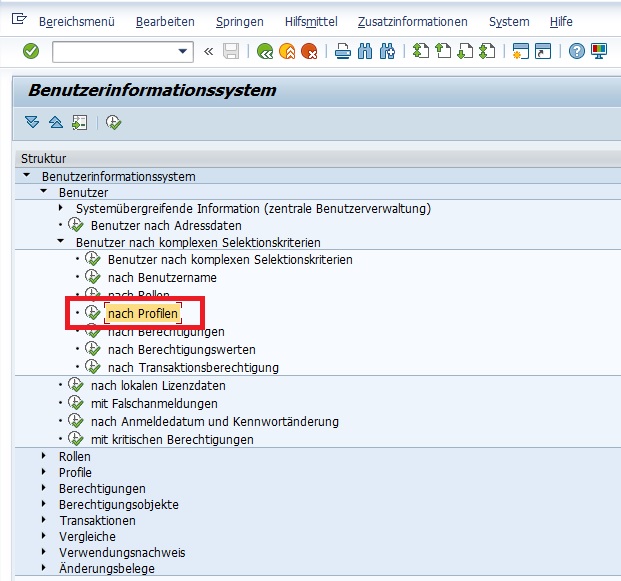Execute icon beside nach Profilen
Image resolution: width=621 pixels, height=581 pixels.
[x=93, y=312]
